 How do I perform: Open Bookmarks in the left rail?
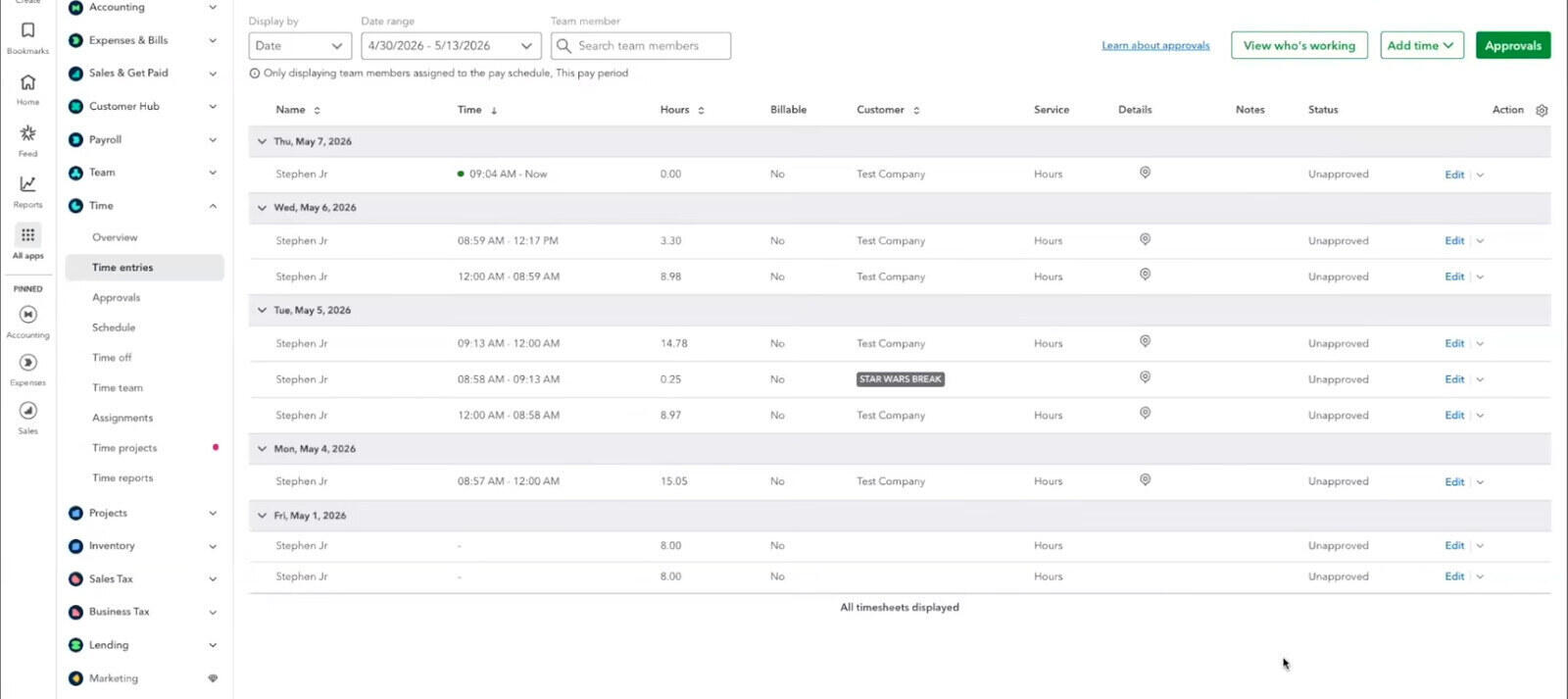pyautogui.click(x=27, y=30)
